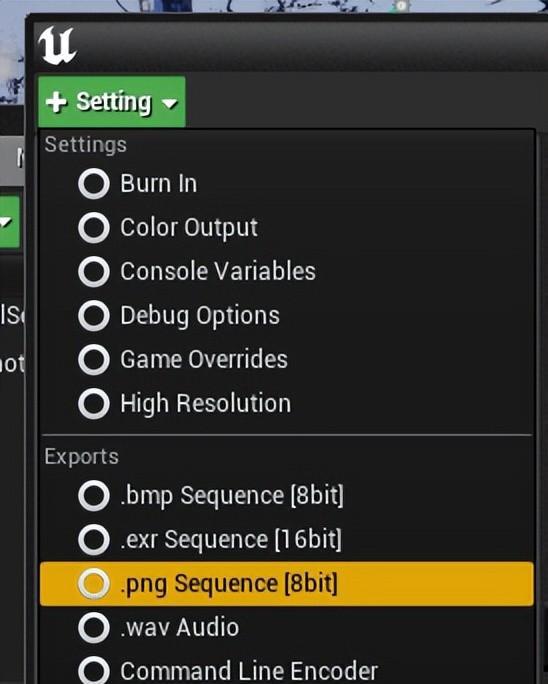Screen dimensions: 548x684
Task: Toggle the Color Output radio circle
Action: pos(94,228)
